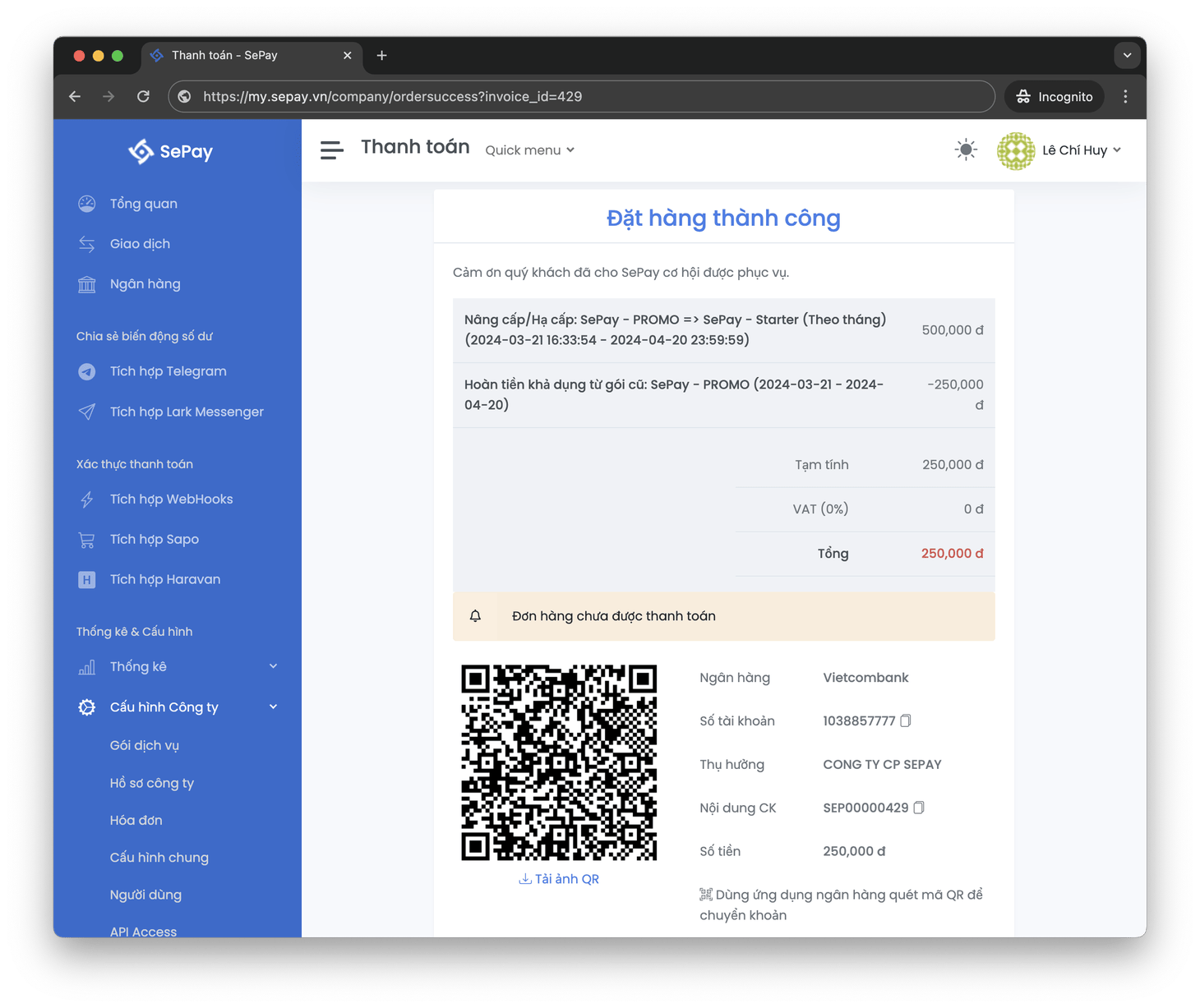
Task: Toggle the hamburger sidebar menu
Action: [x=331, y=150]
